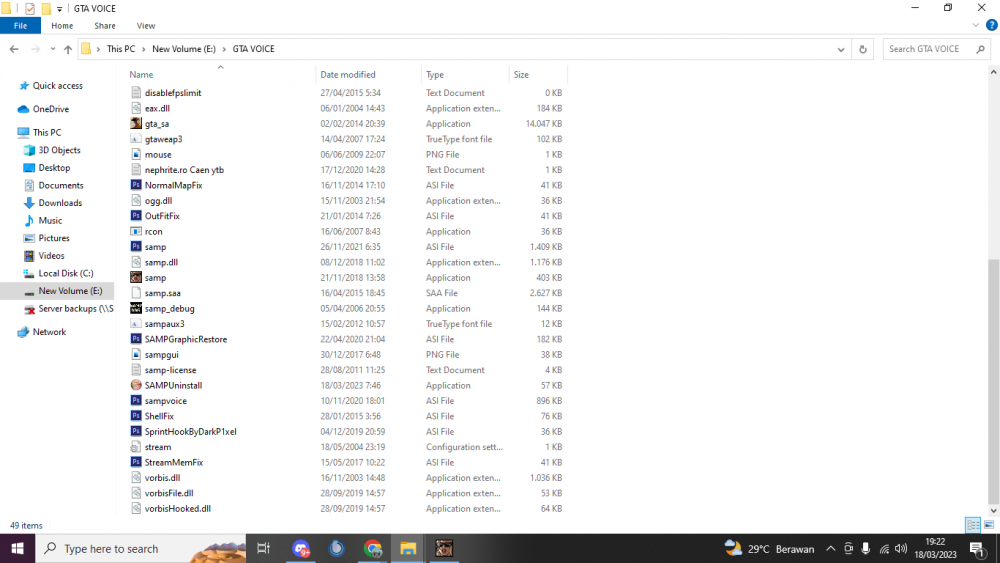Toggle the details view layout button
1000x563 pixels.
973,525
